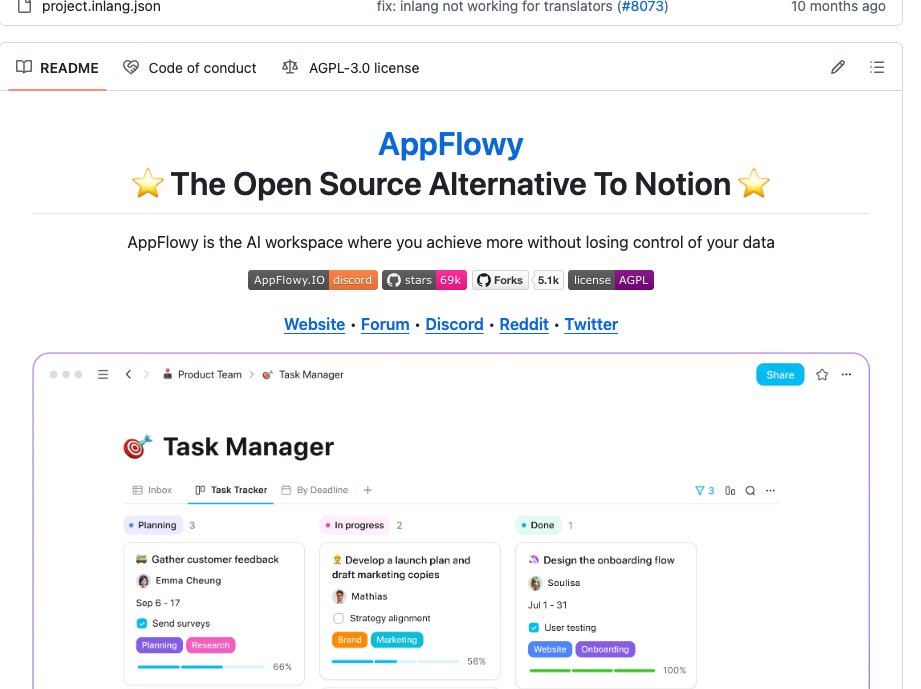Add a new view with plus icon

(368, 490)
